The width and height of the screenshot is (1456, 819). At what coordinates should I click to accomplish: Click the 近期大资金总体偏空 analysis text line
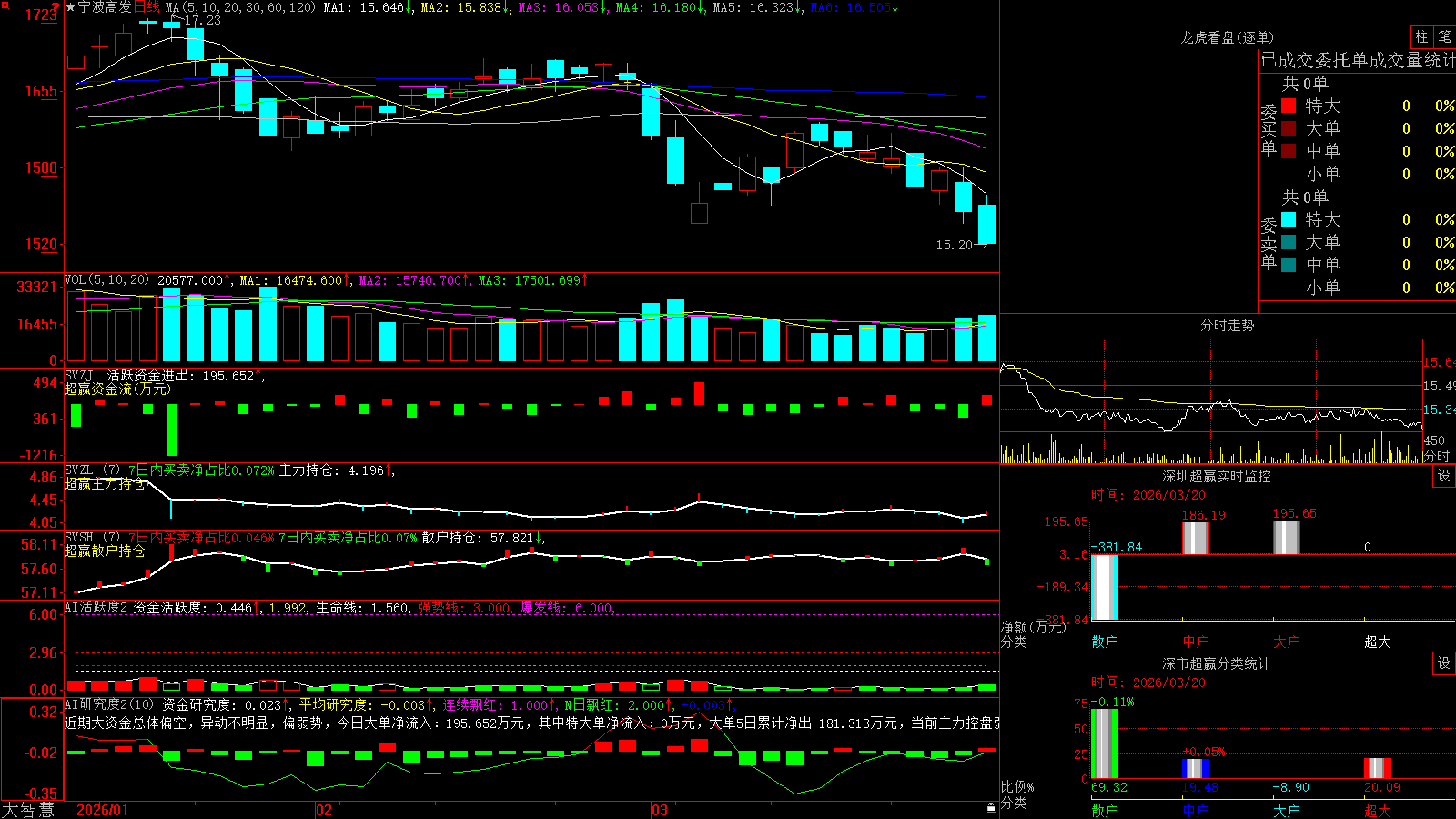coord(531,723)
